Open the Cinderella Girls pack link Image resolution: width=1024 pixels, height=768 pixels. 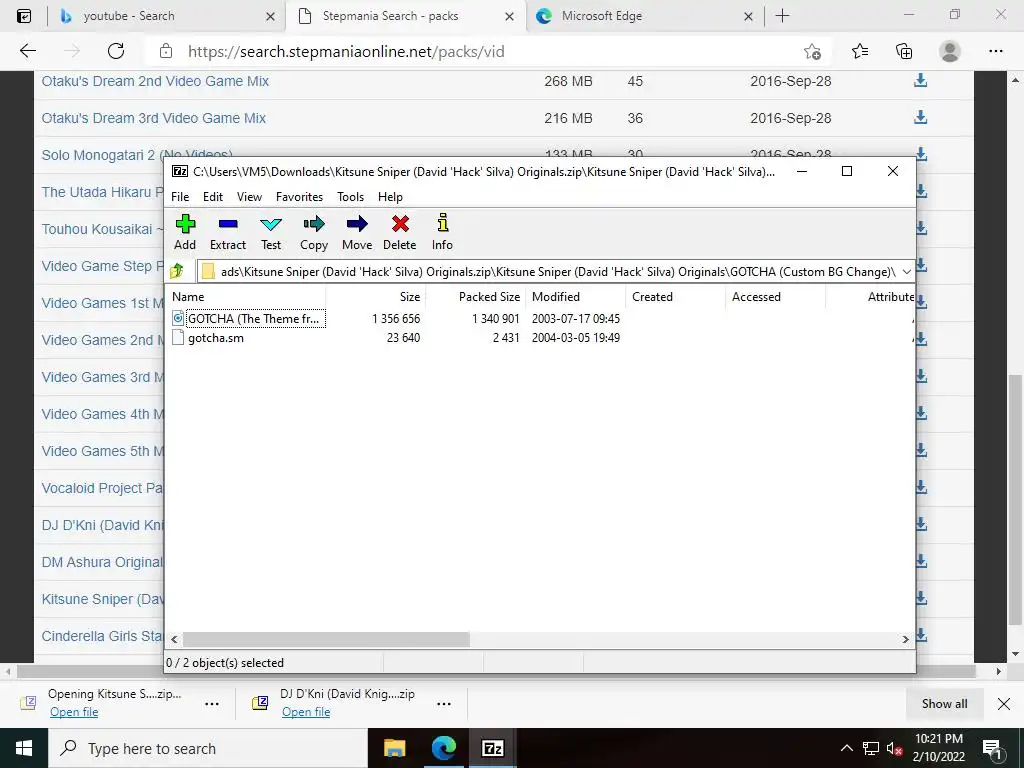102,636
